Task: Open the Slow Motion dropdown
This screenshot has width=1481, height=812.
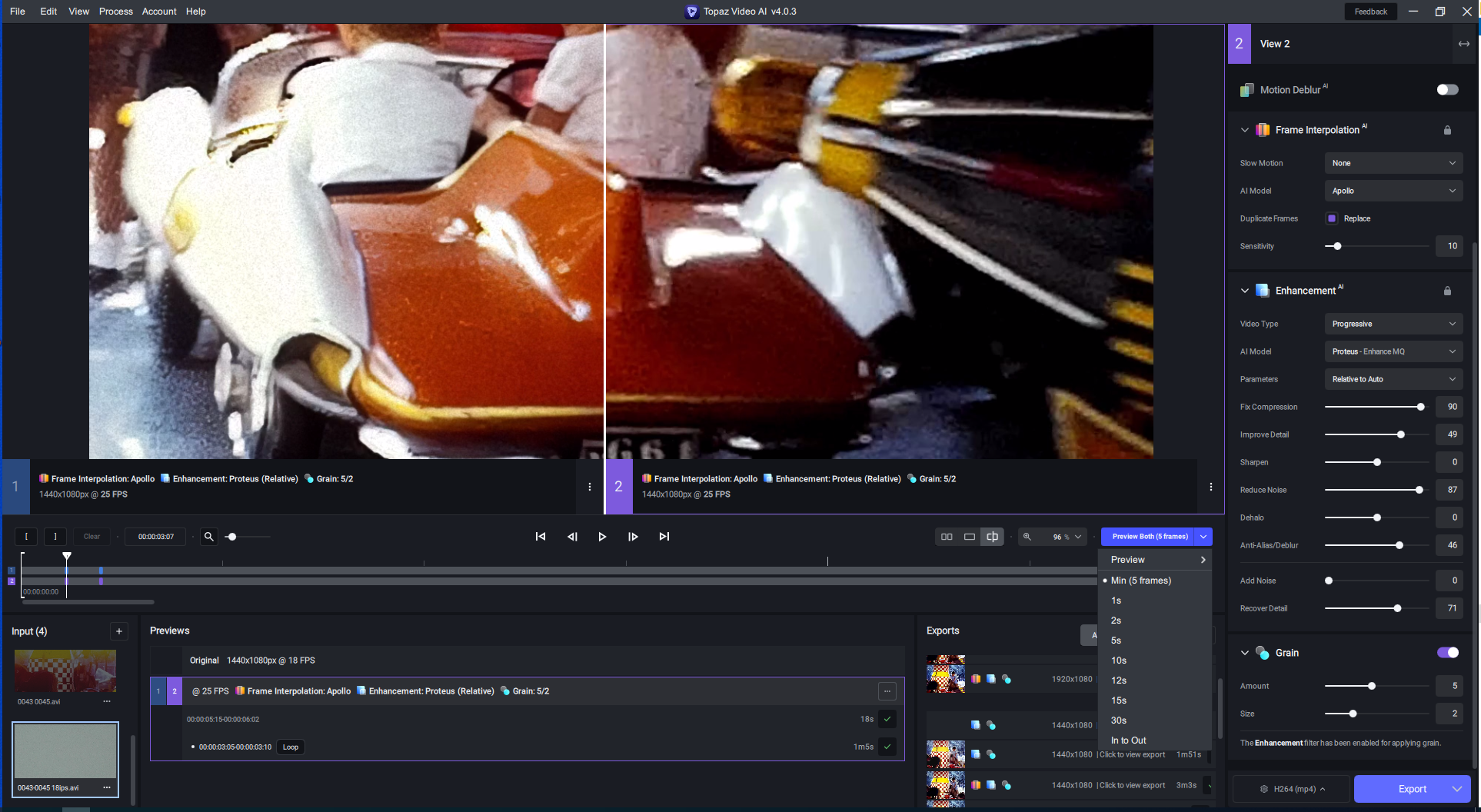Action: click(x=1393, y=163)
